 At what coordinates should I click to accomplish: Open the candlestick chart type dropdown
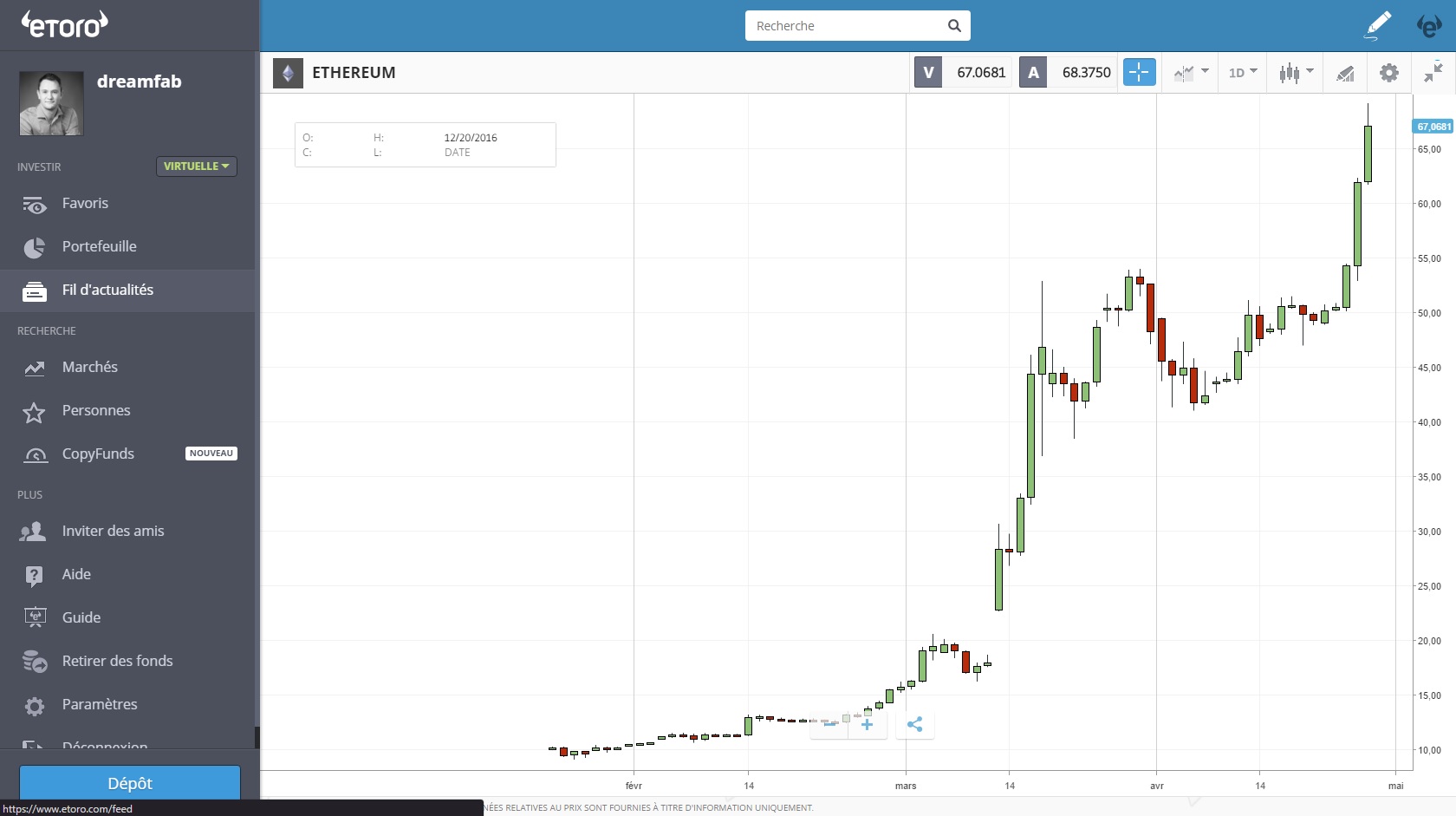1296,73
